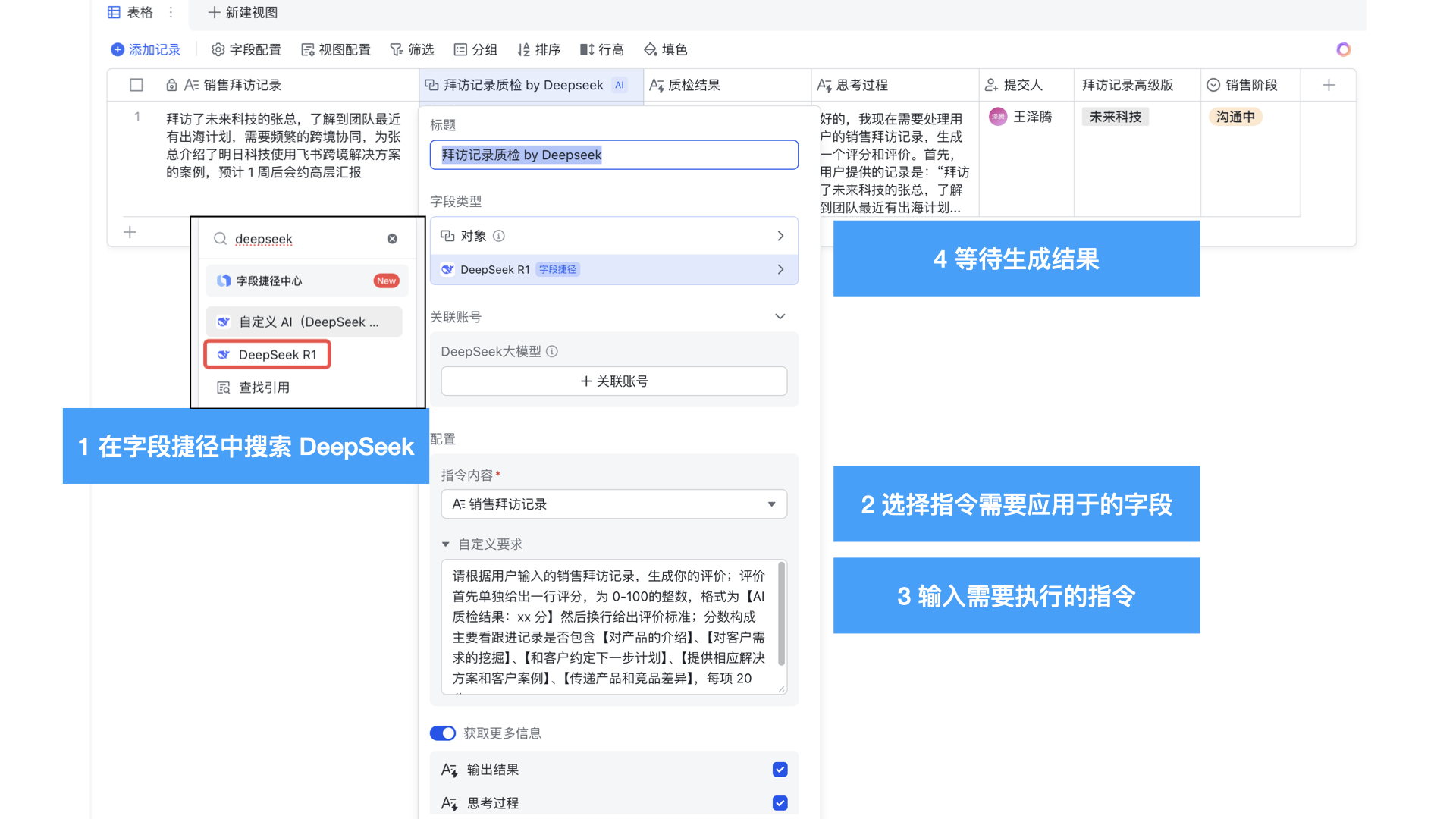Open the 思考过程 cell beginning 好的
The width and height of the screenshot is (1456, 819).
tap(895, 163)
